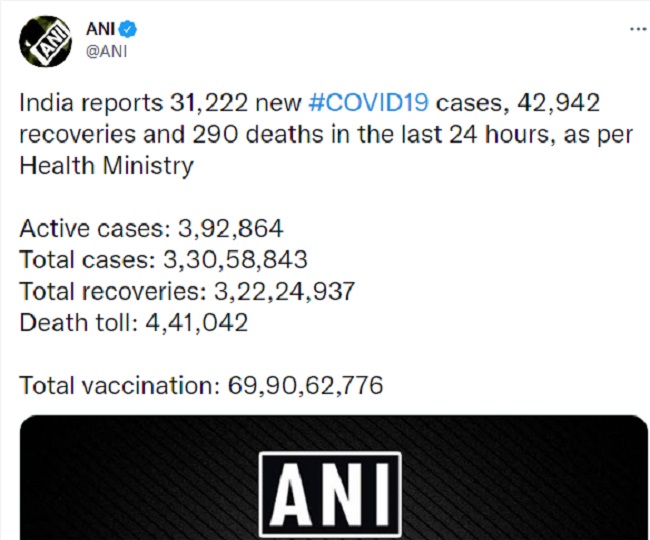Open the three-dot more options menu
This screenshot has height=540, width=650.
click(x=638, y=29)
